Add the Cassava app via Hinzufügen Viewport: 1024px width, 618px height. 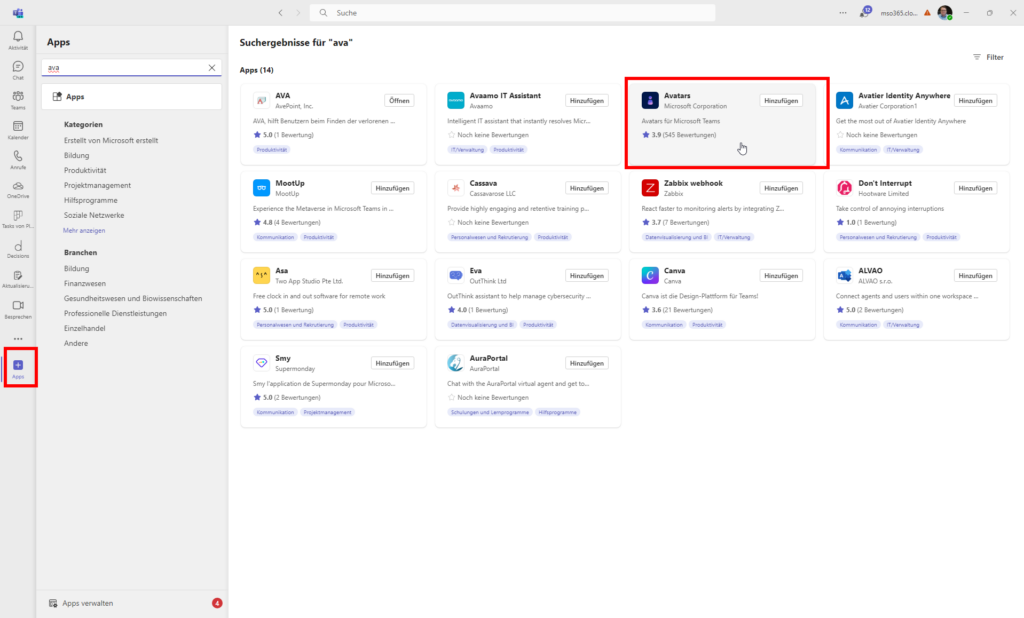click(586, 188)
